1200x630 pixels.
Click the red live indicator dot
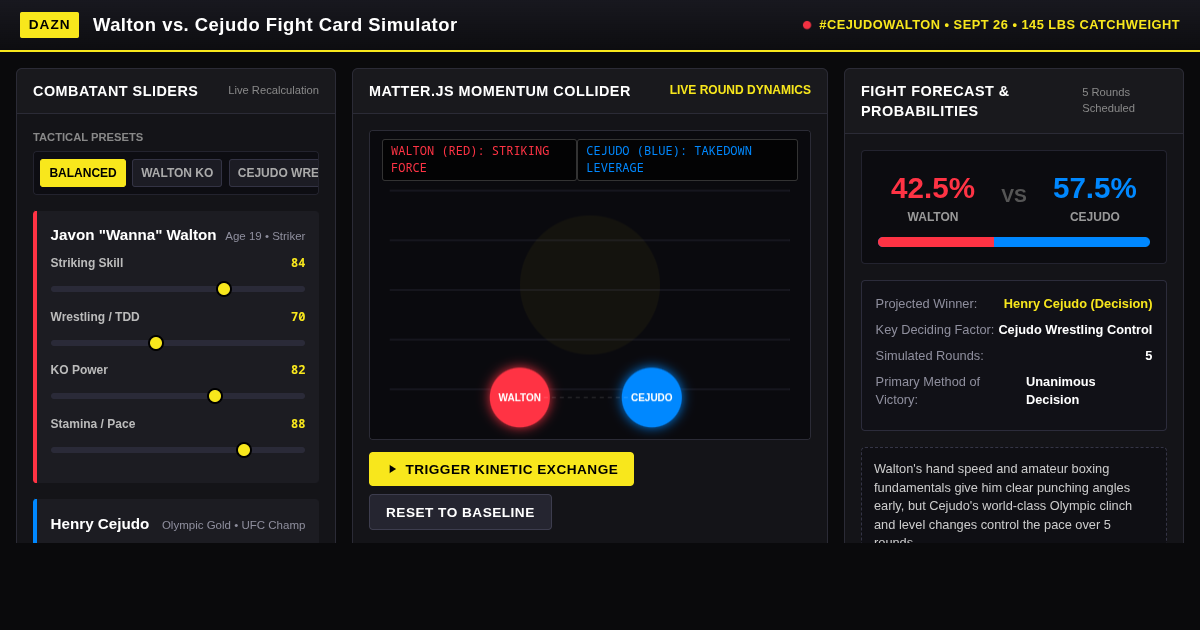tap(807, 25)
